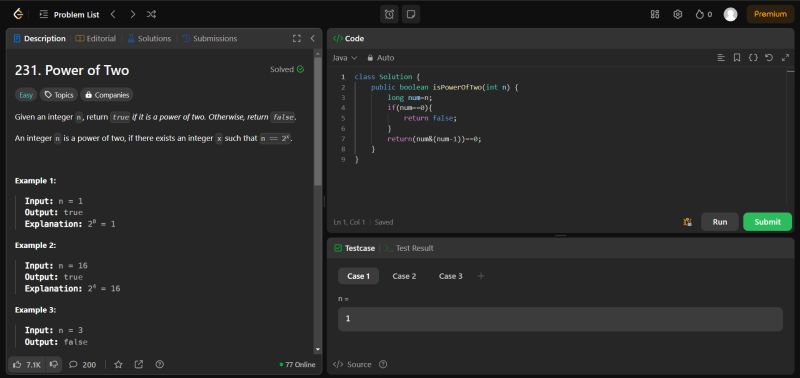This screenshot has width=800, height=378.
Task: Open the Java language dropdown
Action: [x=345, y=58]
